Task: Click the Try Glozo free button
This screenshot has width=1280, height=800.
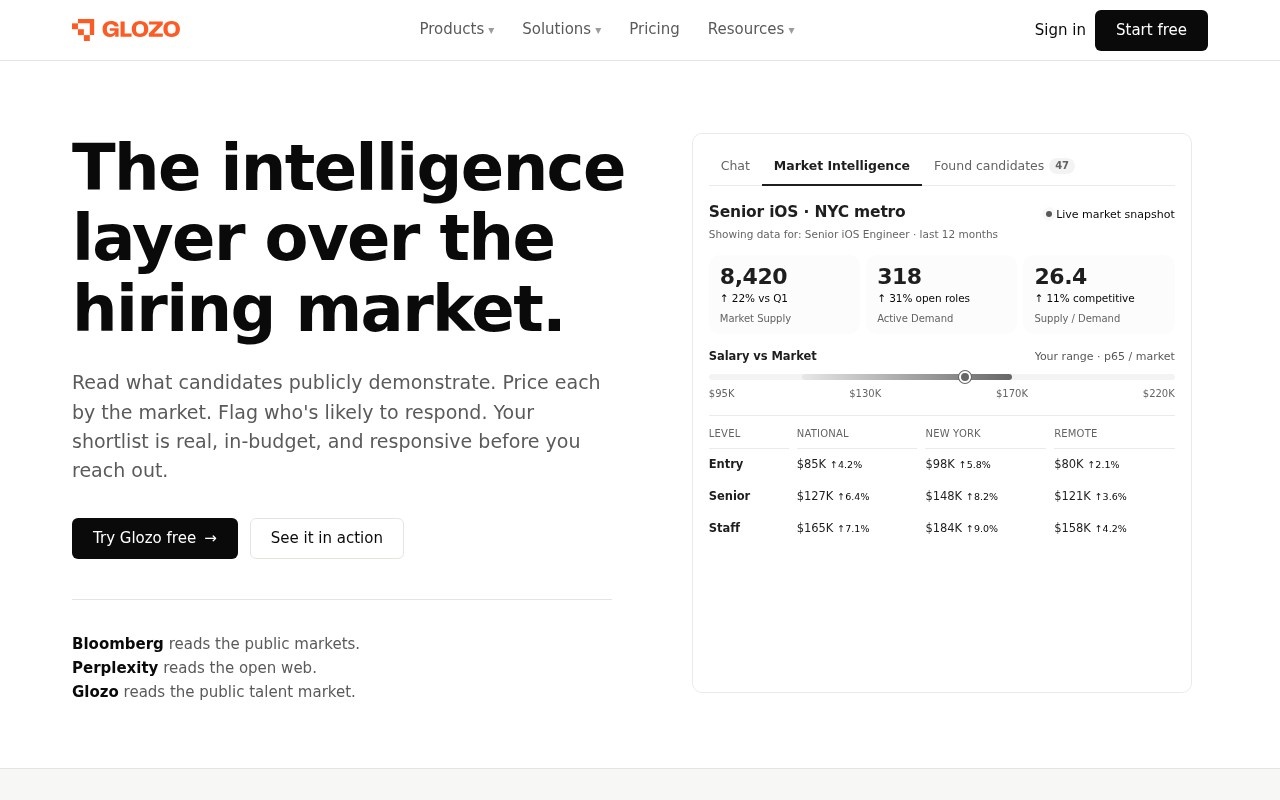Action: (155, 538)
